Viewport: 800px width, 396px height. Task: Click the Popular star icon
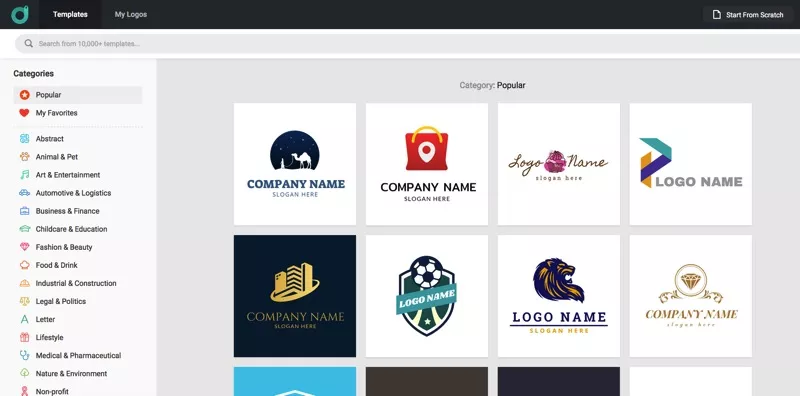(24, 95)
